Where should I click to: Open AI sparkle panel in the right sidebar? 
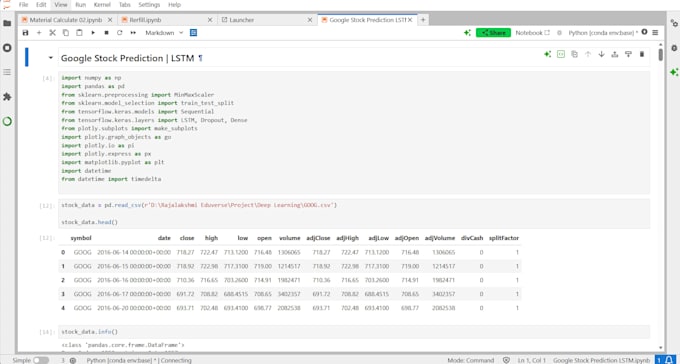pos(674,72)
